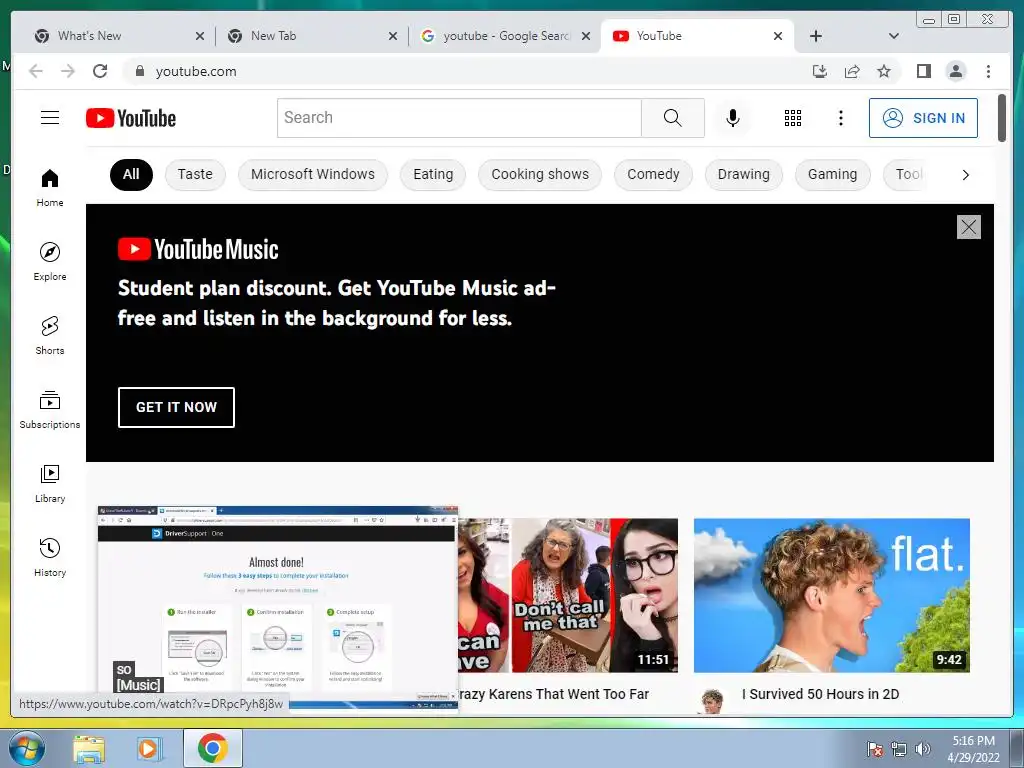This screenshot has height=768, width=1024.
Task: Select the Cooking shows filter chip
Action: [540, 174]
